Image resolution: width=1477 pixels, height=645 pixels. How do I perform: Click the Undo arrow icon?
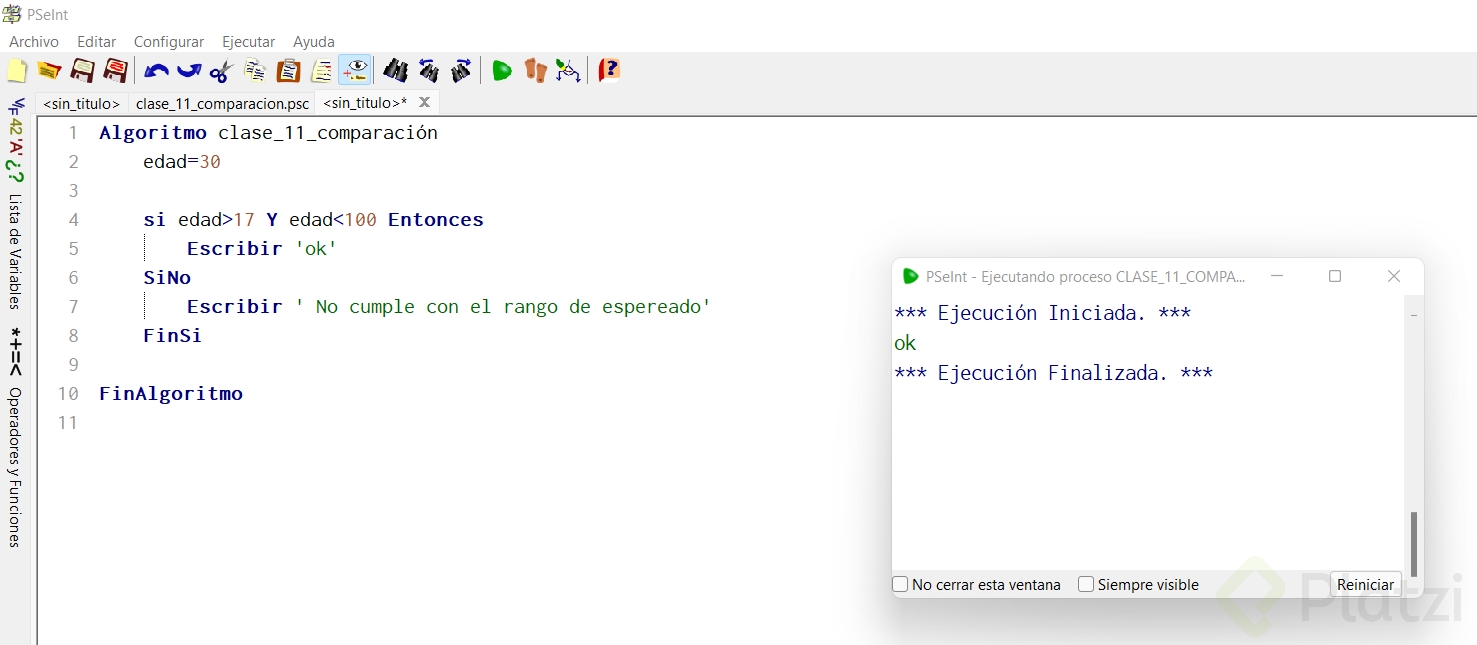156,71
